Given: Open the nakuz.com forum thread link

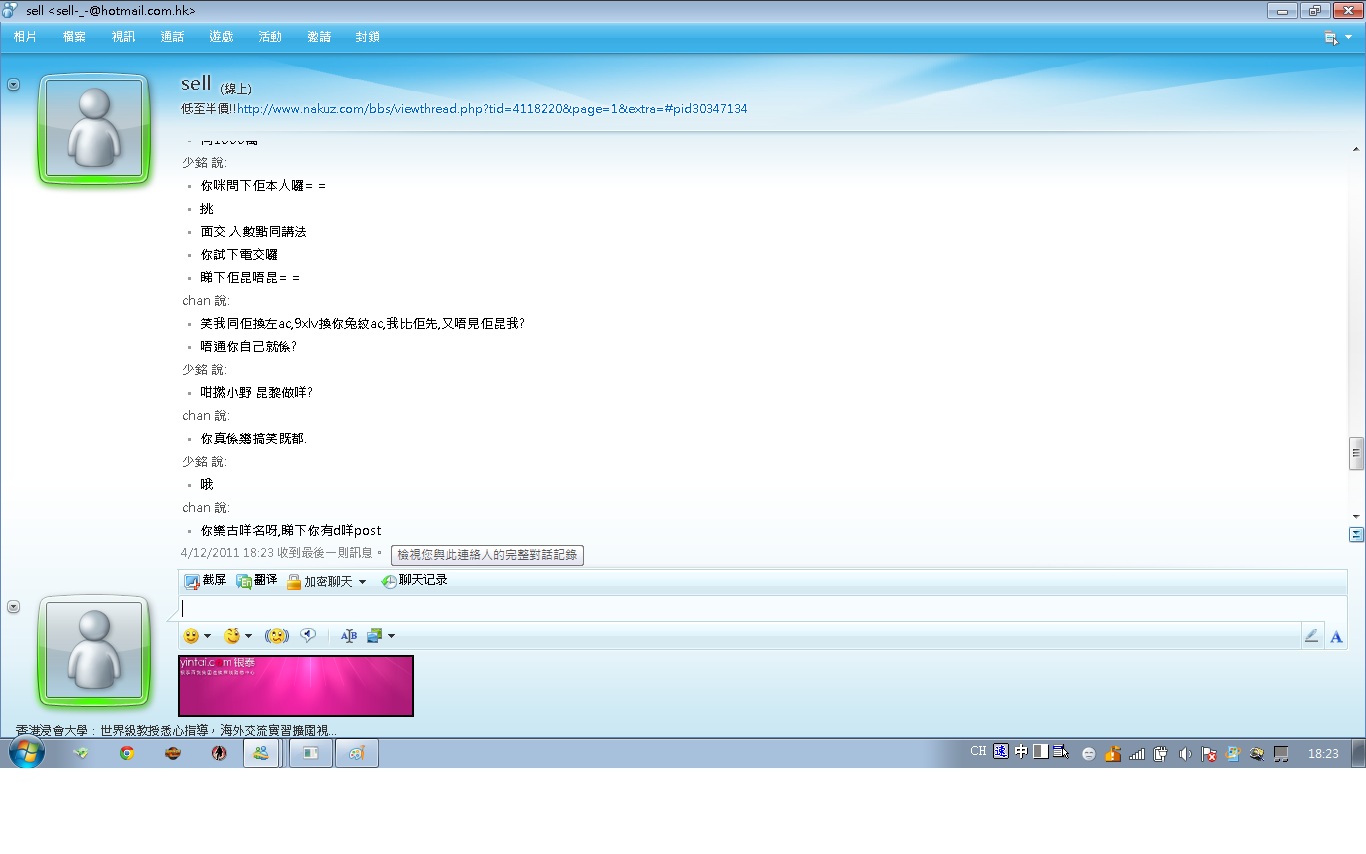Looking at the screenshot, I should pyautogui.click(x=492, y=109).
